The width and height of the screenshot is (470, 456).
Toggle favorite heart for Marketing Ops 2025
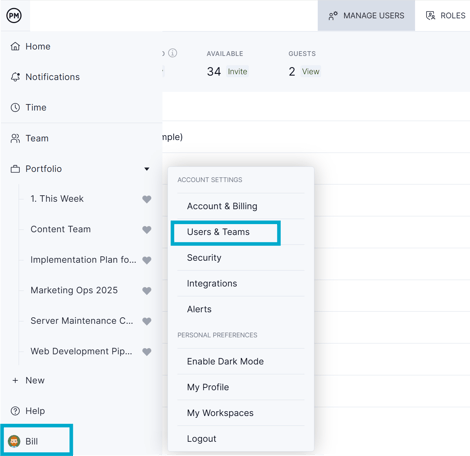(147, 291)
